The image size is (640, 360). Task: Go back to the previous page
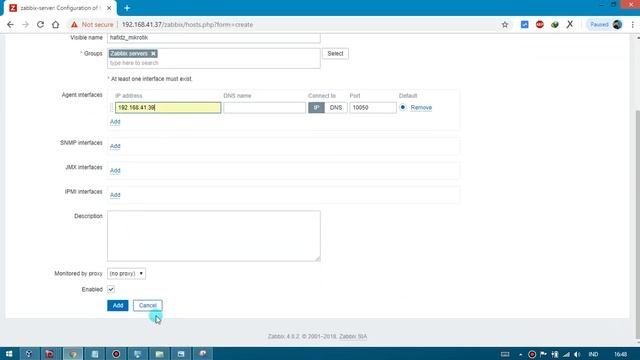[x=10, y=24]
